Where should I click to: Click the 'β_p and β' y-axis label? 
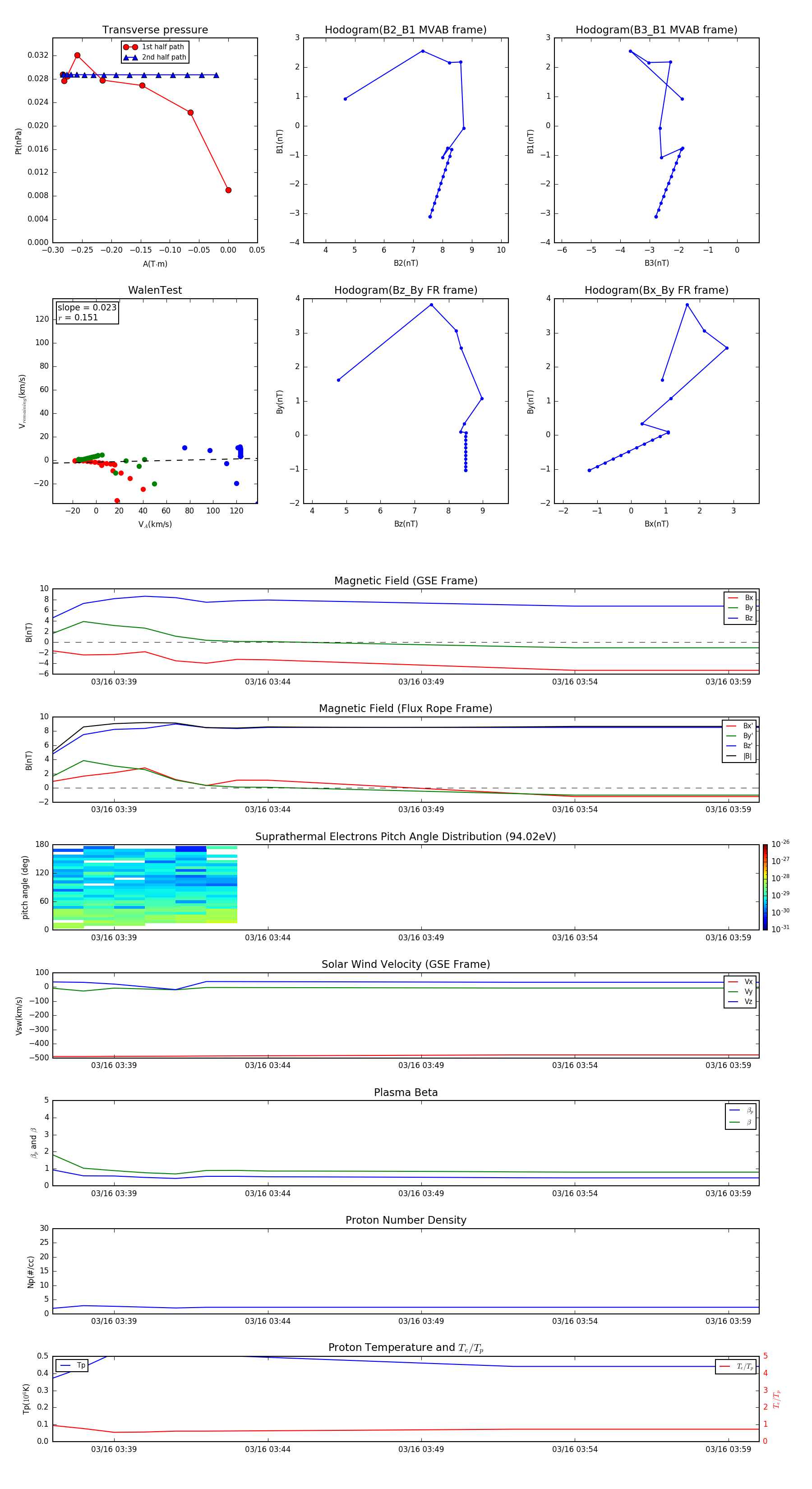(33, 1143)
